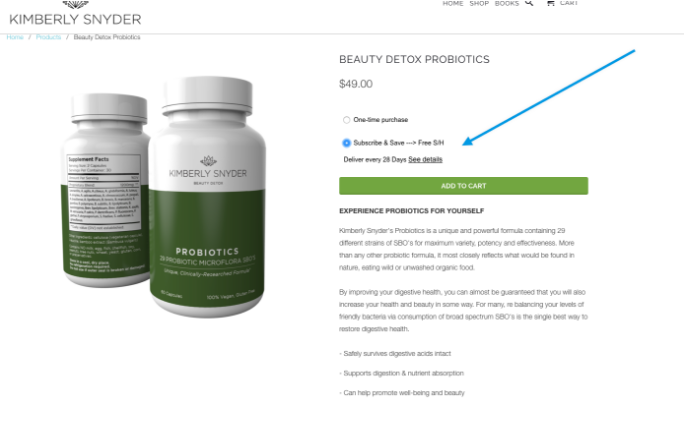Click the Home breadcrumb link

pyautogui.click(x=15, y=37)
